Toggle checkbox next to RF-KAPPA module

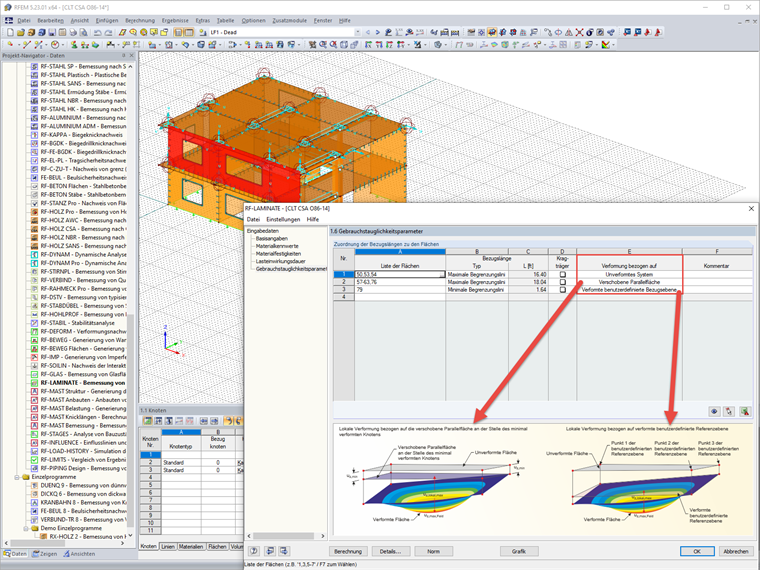tap(34, 135)
